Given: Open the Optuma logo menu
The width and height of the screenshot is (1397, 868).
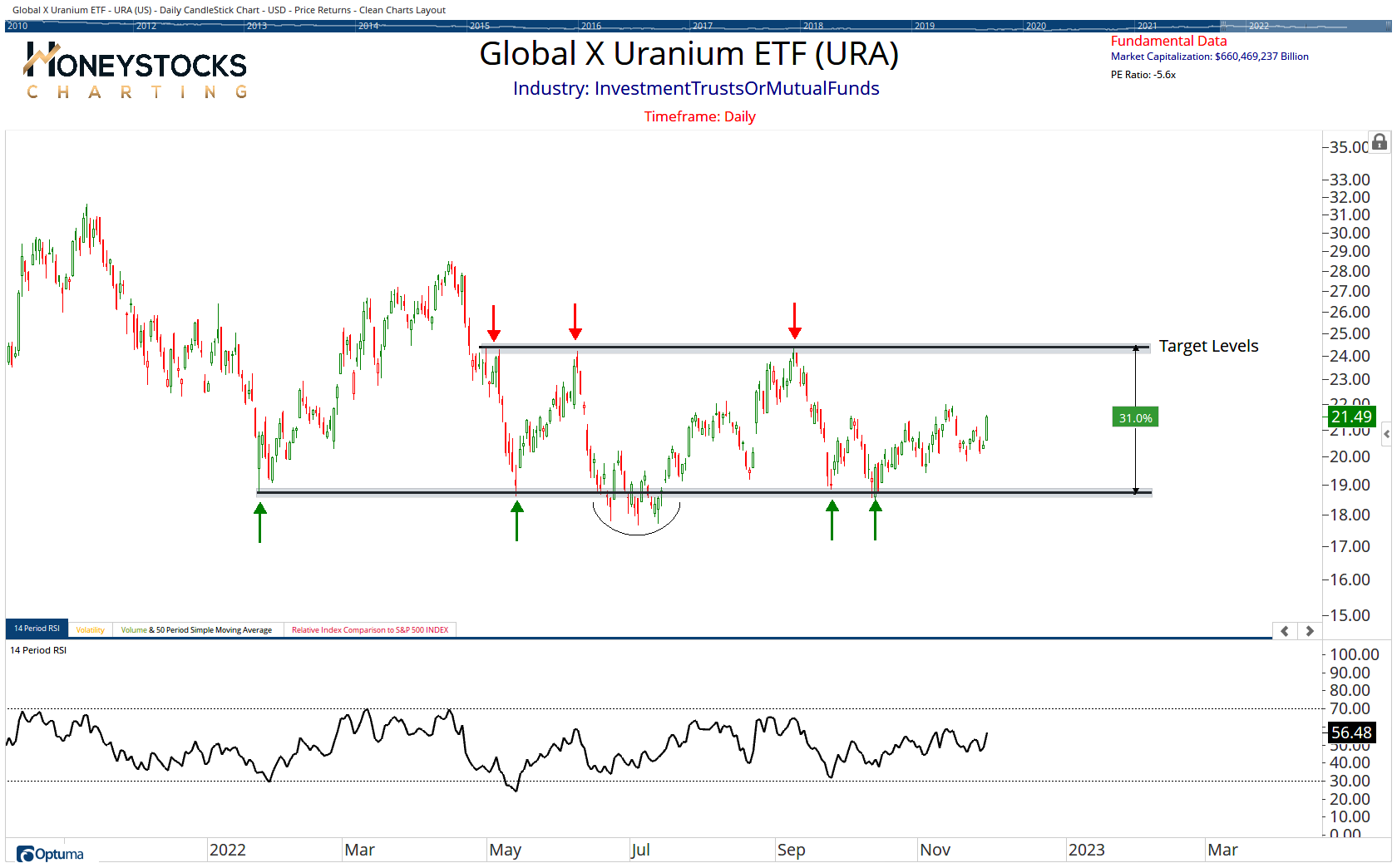Looking at the screenshot, I should [x=50, y=854].
